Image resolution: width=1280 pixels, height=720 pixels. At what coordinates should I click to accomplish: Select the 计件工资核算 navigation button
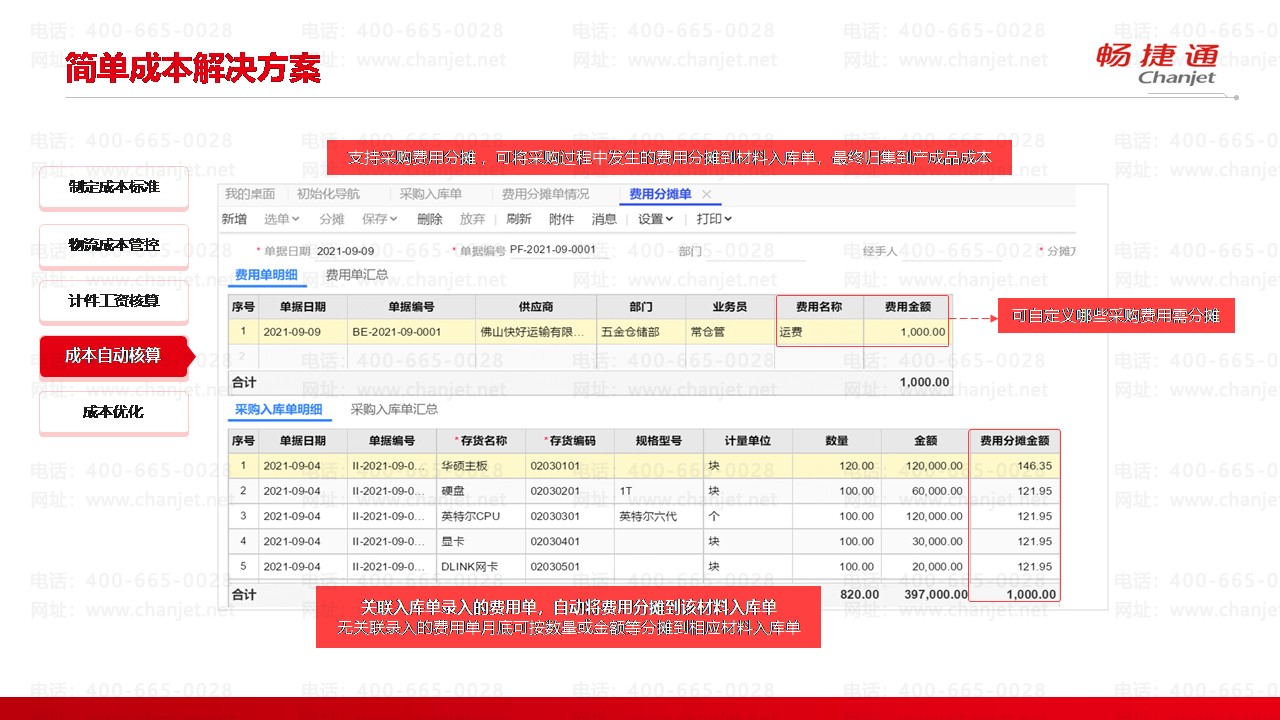click(x=114, y=300)
